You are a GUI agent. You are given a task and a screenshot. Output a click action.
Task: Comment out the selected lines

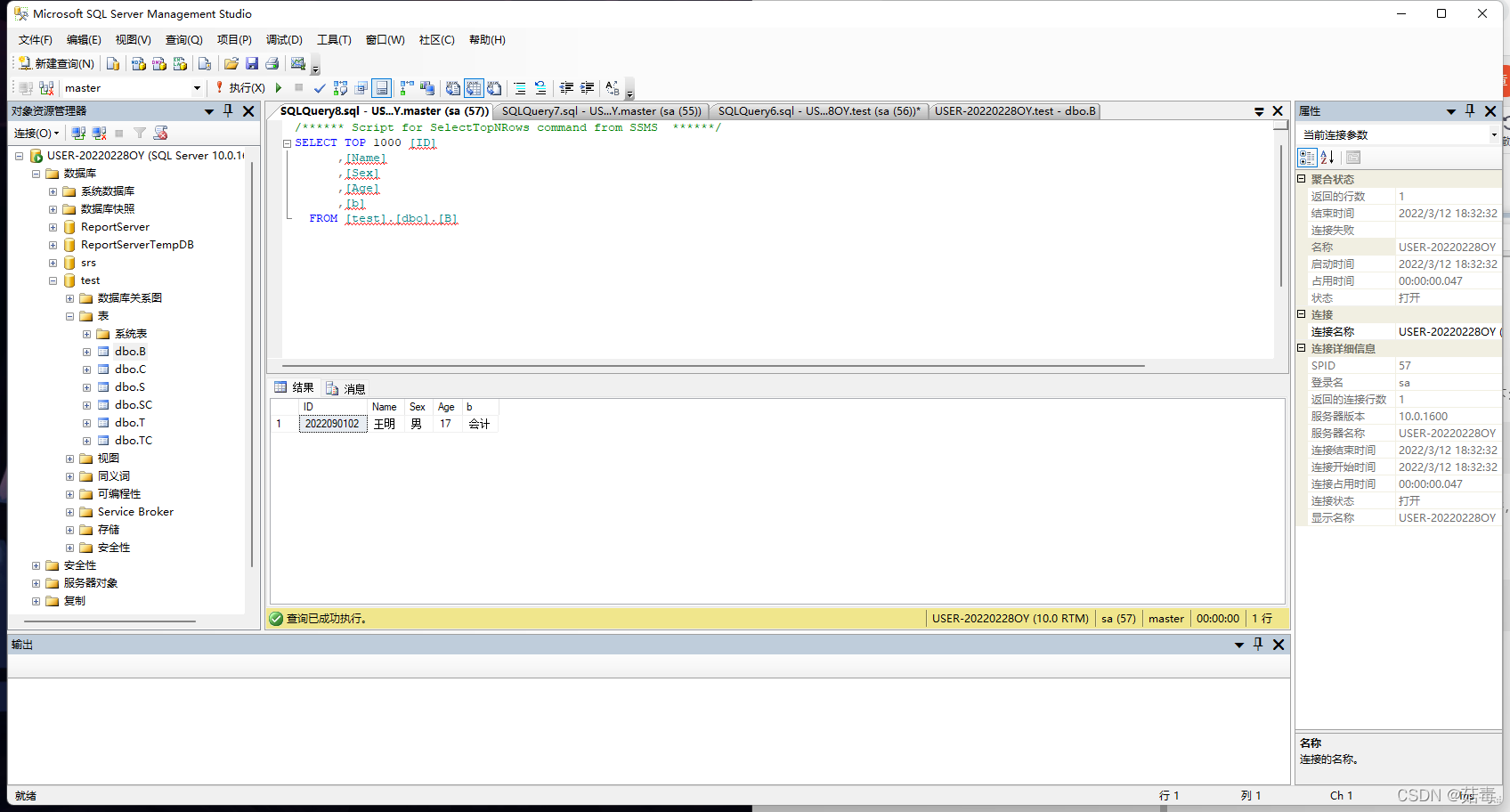pyautogui.click(x=520, y=88)
